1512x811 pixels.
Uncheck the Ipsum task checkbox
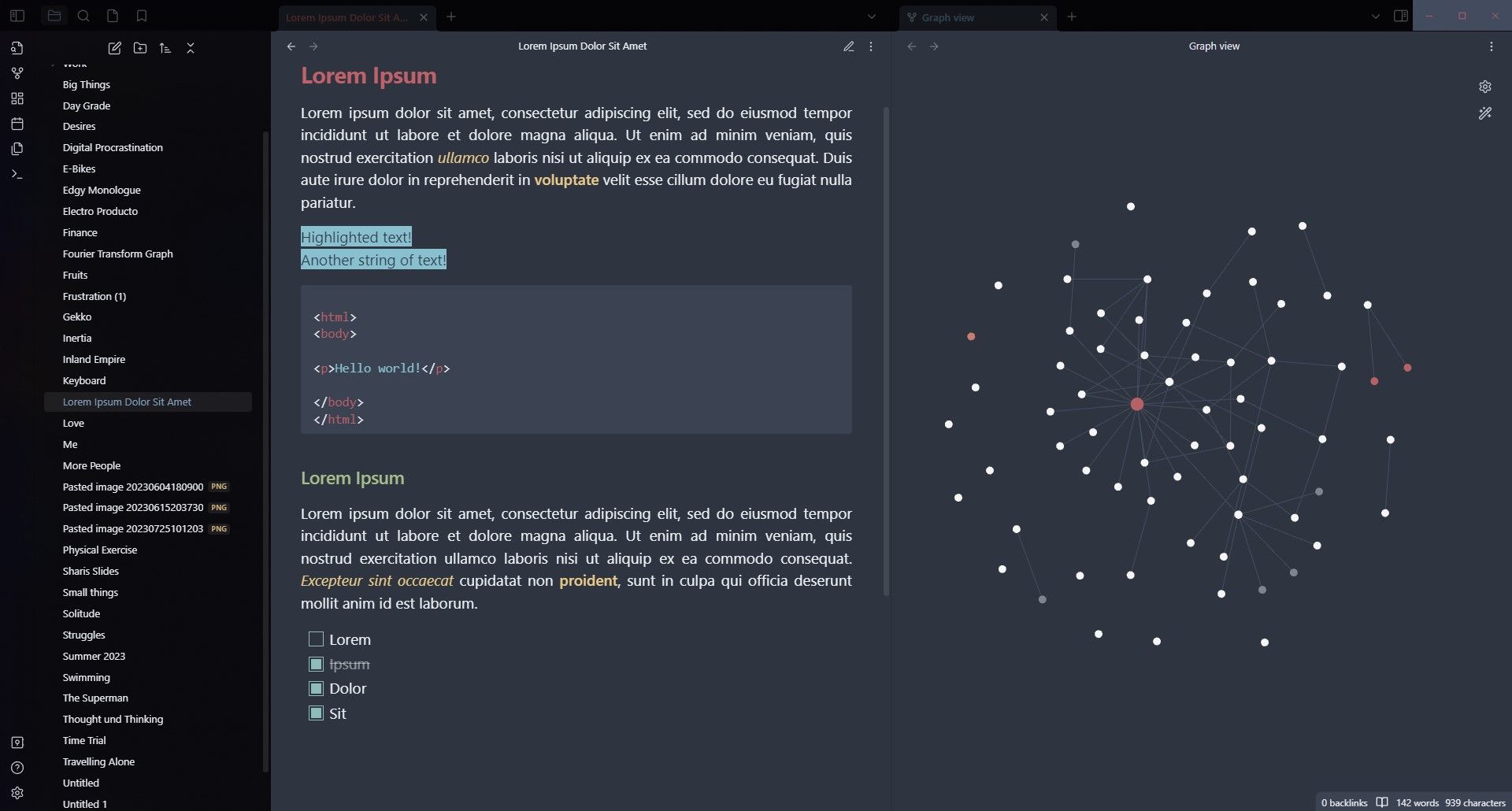(316, 665)
